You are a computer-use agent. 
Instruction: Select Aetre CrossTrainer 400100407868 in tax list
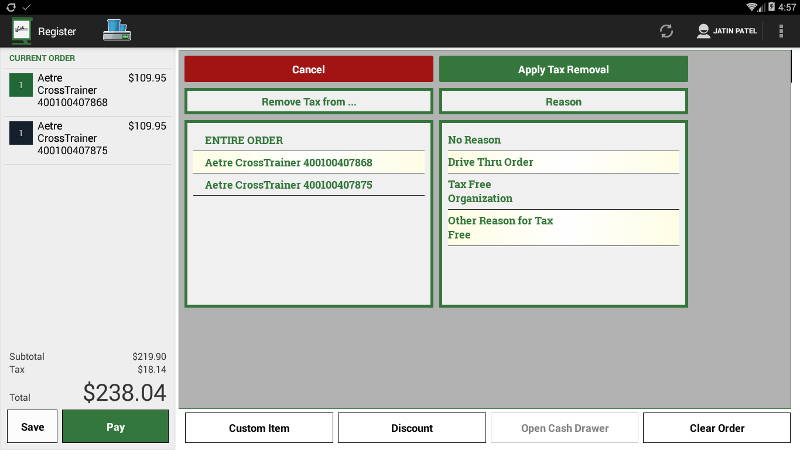coord(309,162)
